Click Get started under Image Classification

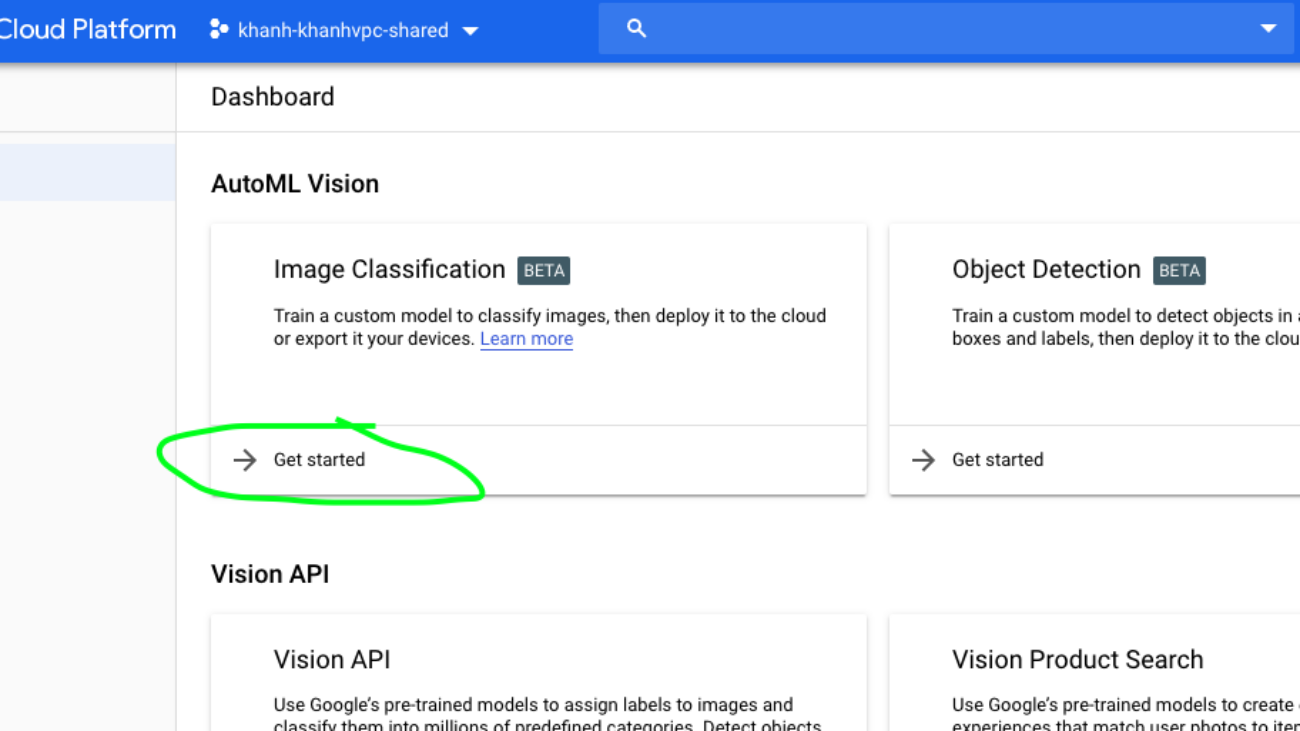319,460
